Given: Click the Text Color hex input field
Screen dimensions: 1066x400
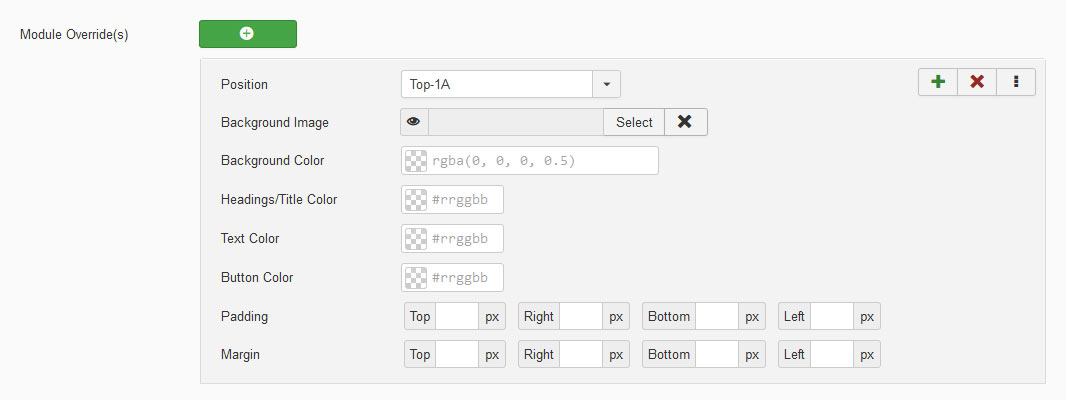Looking at the screenshot, I should point(464,239).
